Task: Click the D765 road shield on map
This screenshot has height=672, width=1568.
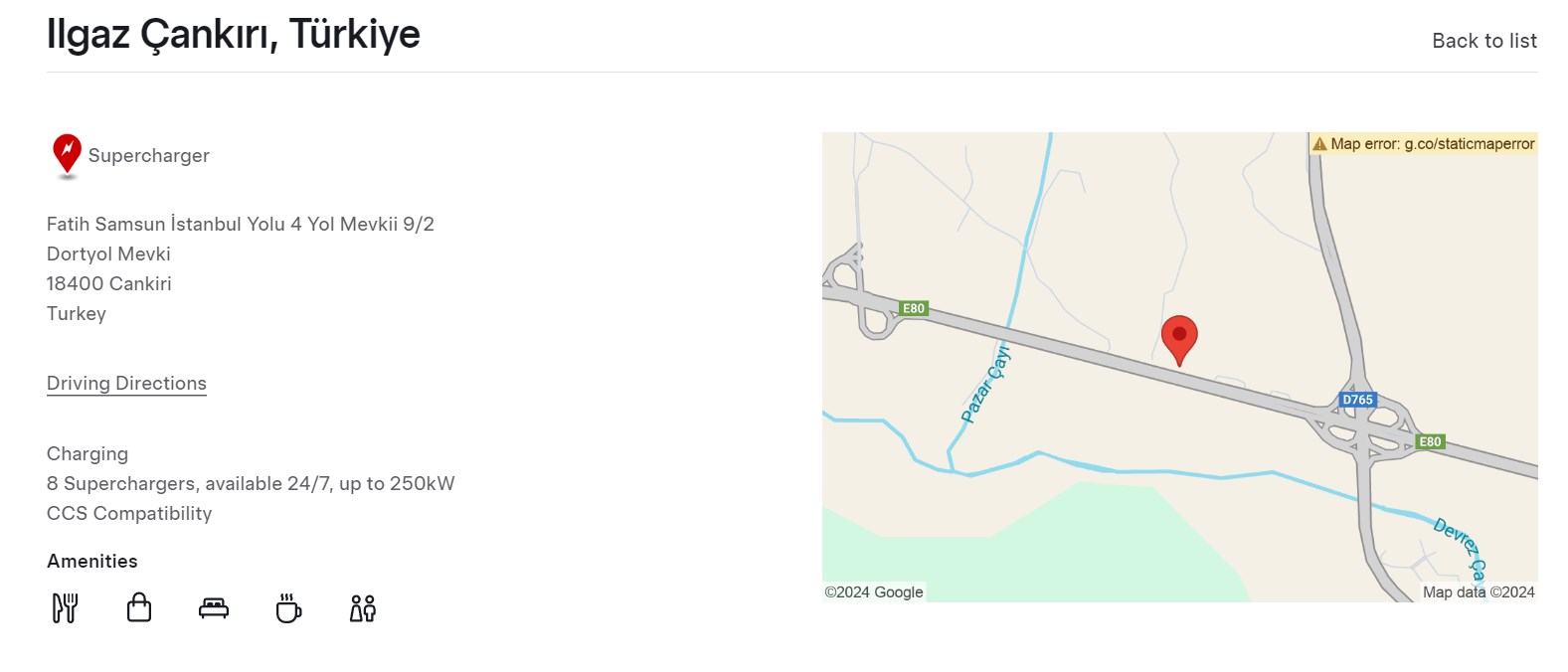Action: click(1357, 400)
